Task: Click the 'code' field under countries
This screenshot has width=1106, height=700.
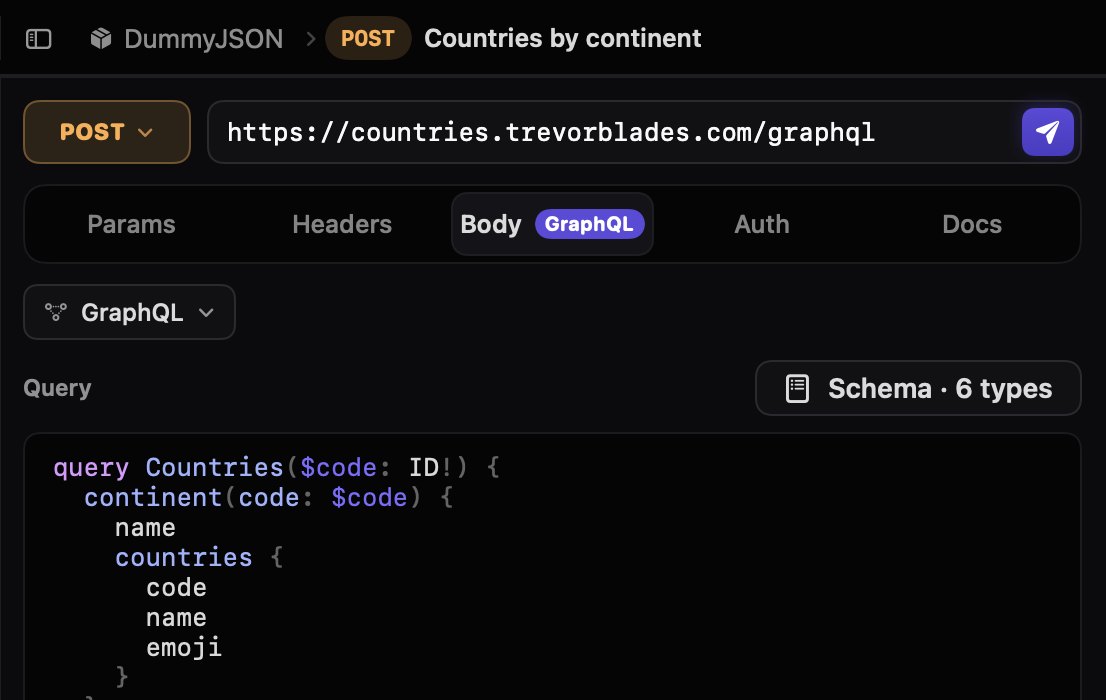Action: 176,588
